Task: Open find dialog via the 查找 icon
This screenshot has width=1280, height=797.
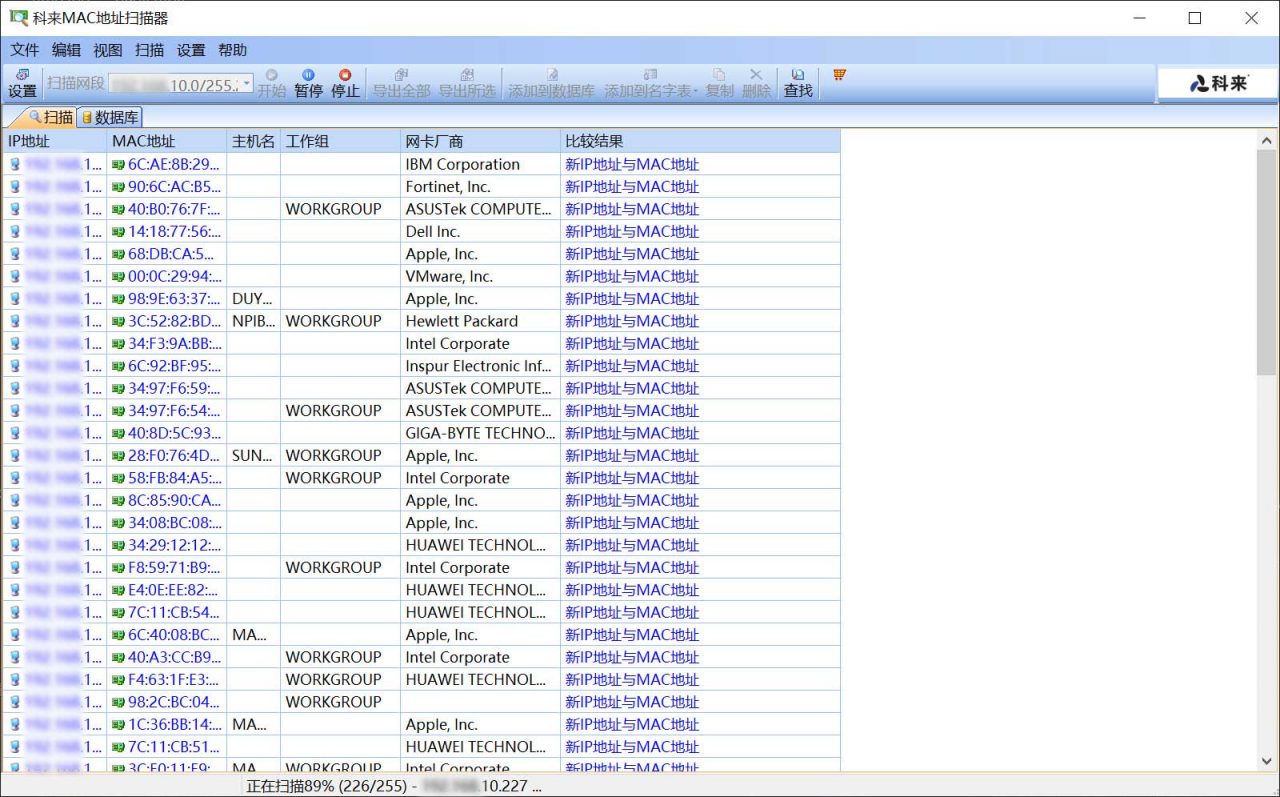Action: pos(797,80)
